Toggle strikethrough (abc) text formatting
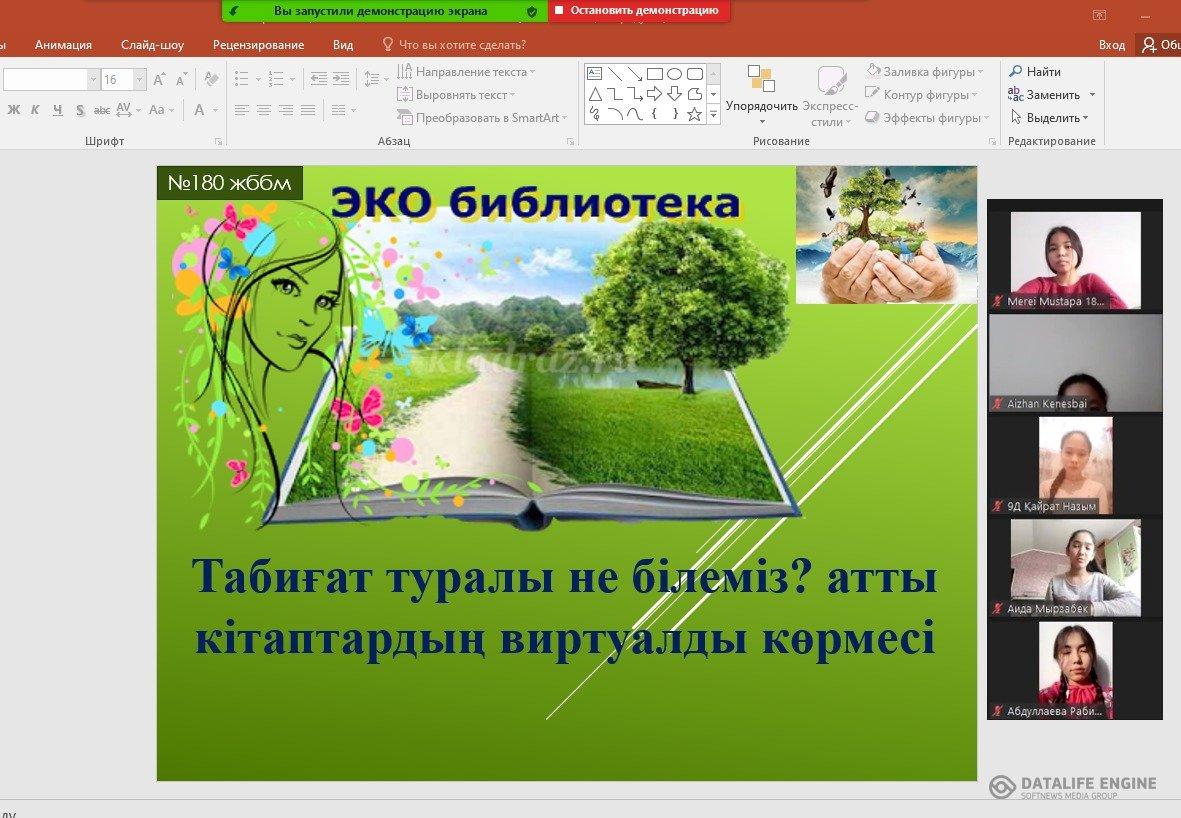 click(x=102, y=110)
